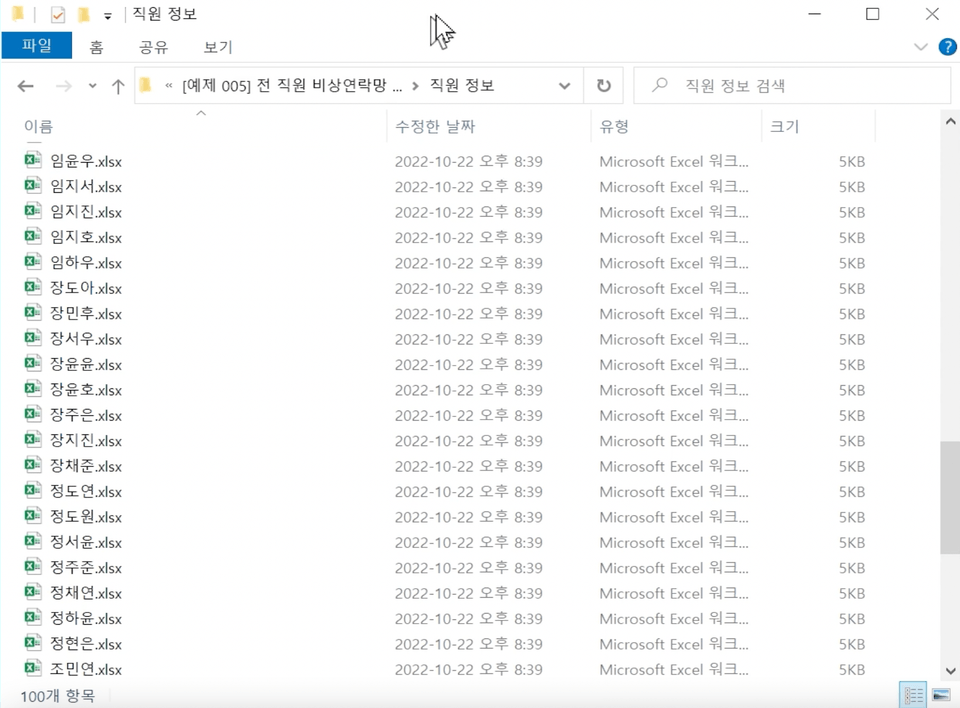Image resolution: width=960 pixels, height=708 pixels.
Task: Select the file name 정현은.xlsx
Action: point(86,644)
